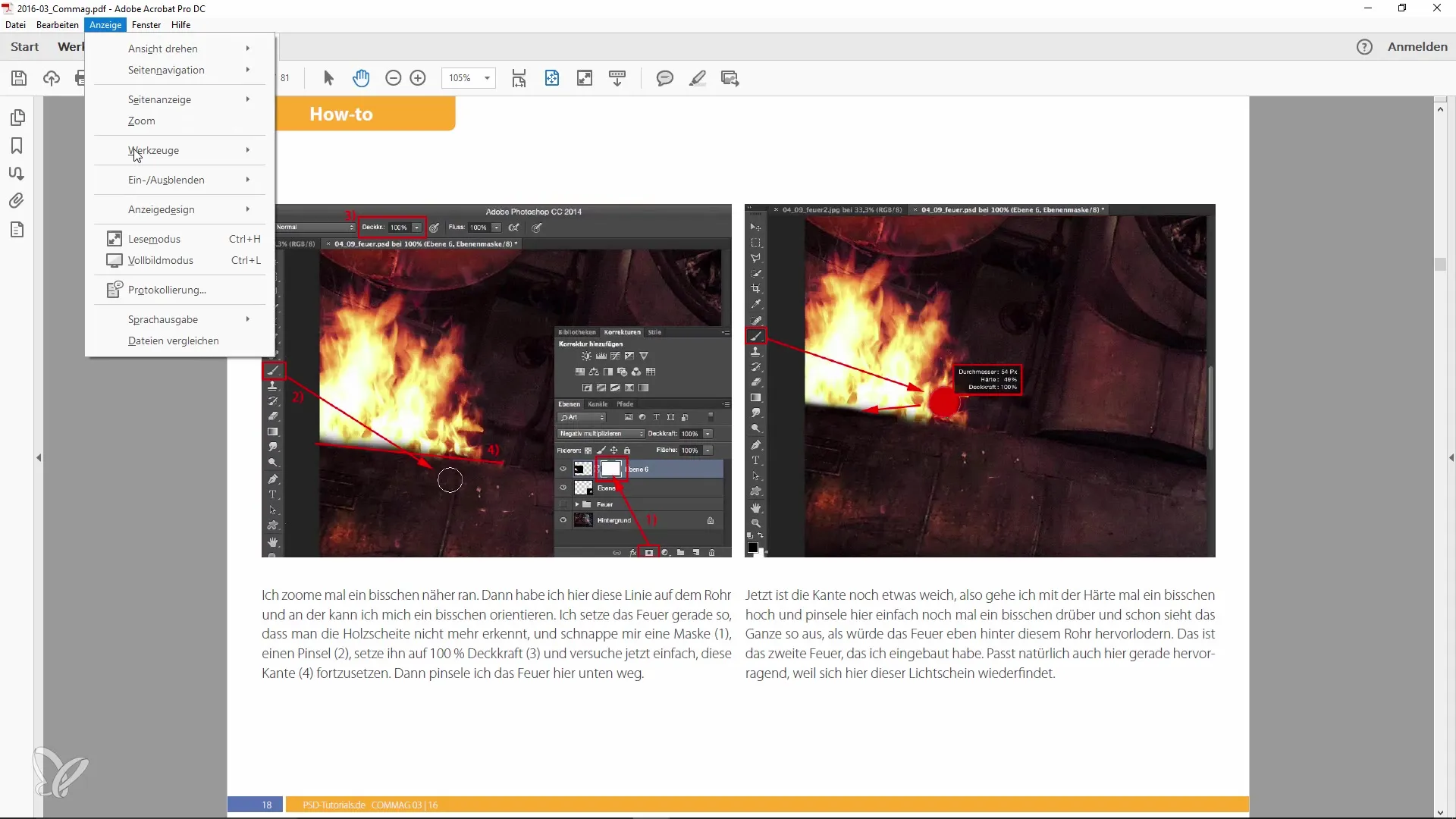The image size is (1456, 819).
Task: Collapse left navigation pane arrow
Action: point(39,458)
